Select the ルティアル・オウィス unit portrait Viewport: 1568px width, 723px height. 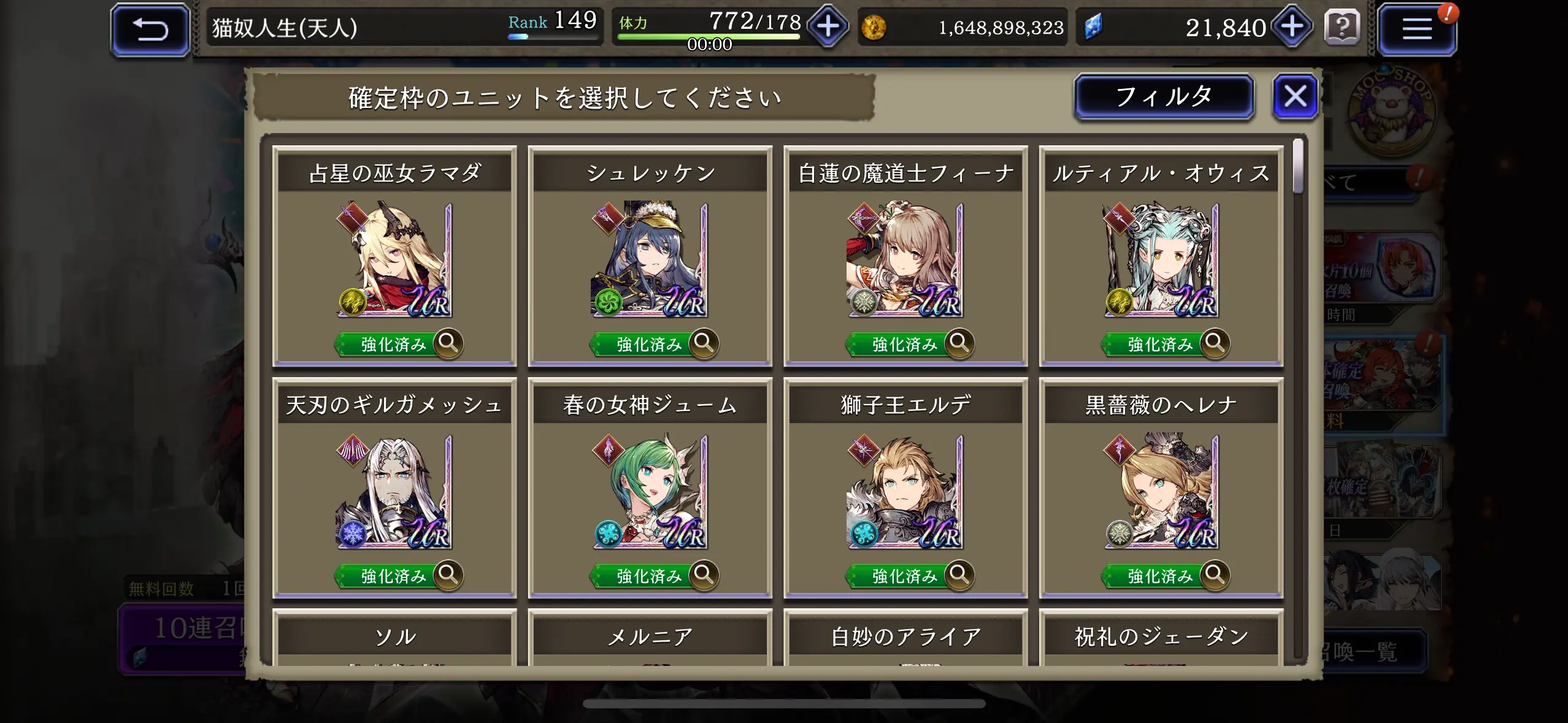[x=1161, y=259]
